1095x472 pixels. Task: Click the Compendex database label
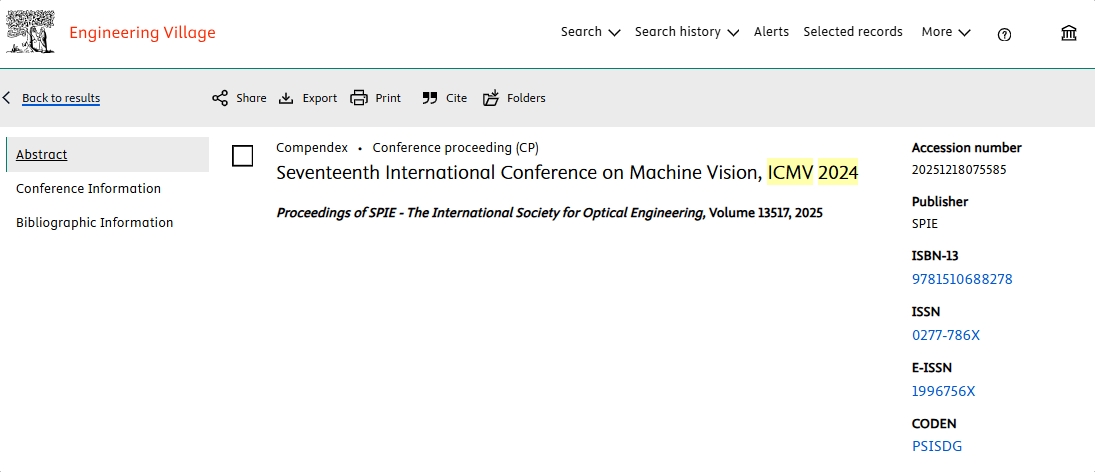[x=311, y=148]
